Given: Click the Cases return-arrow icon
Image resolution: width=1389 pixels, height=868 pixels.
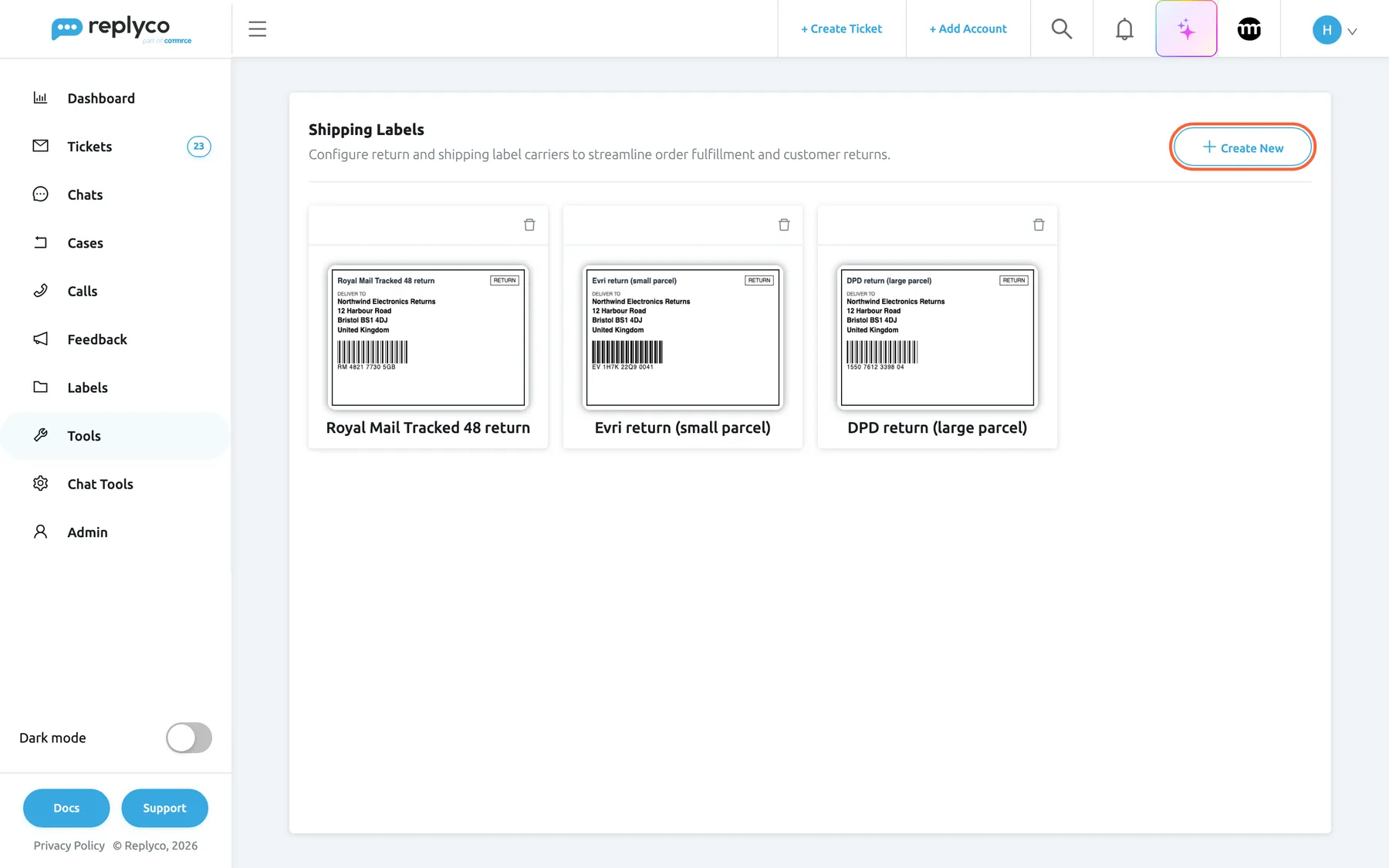Looking at the screenshot, I should click(x=40, y=242).
